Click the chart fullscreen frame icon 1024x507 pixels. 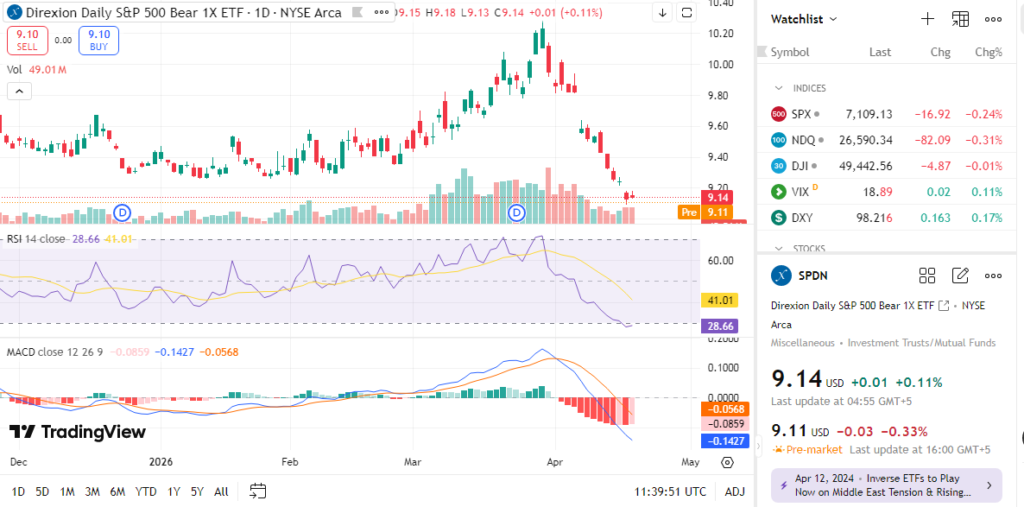[686, 13]
